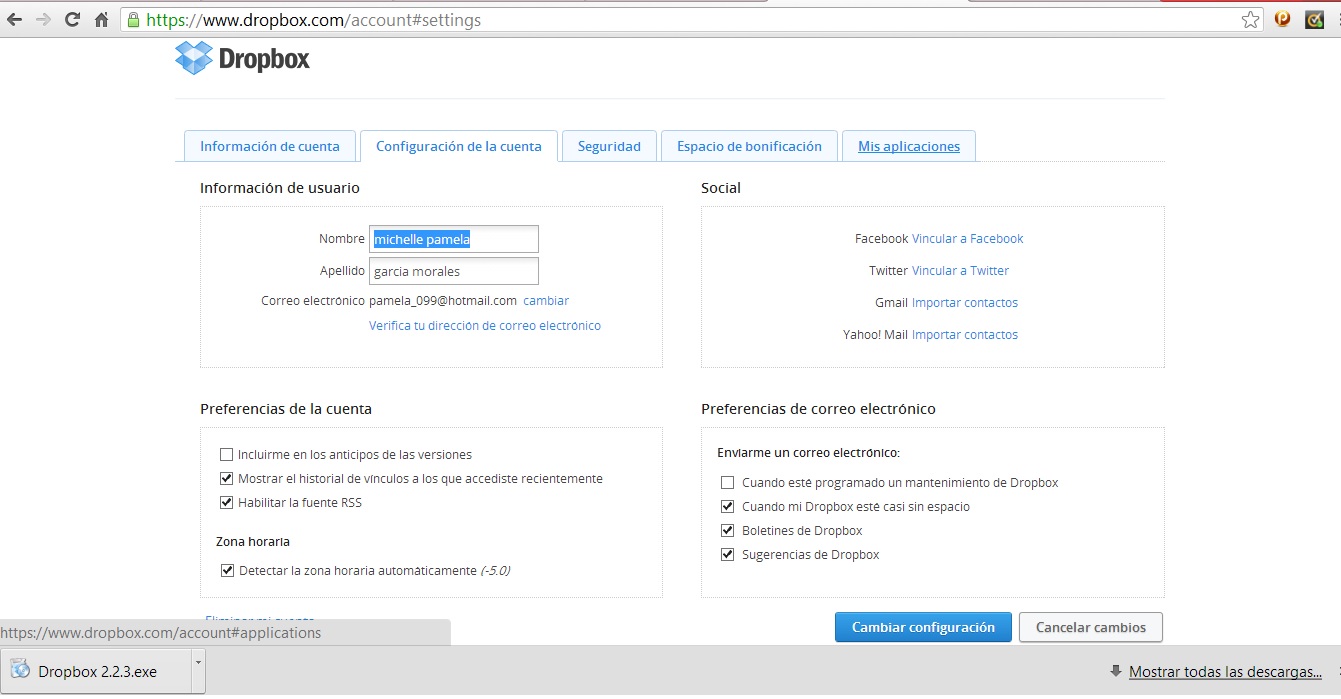Click the browser back arrow
Screen dimensions: 1341x699
point(15,20)
